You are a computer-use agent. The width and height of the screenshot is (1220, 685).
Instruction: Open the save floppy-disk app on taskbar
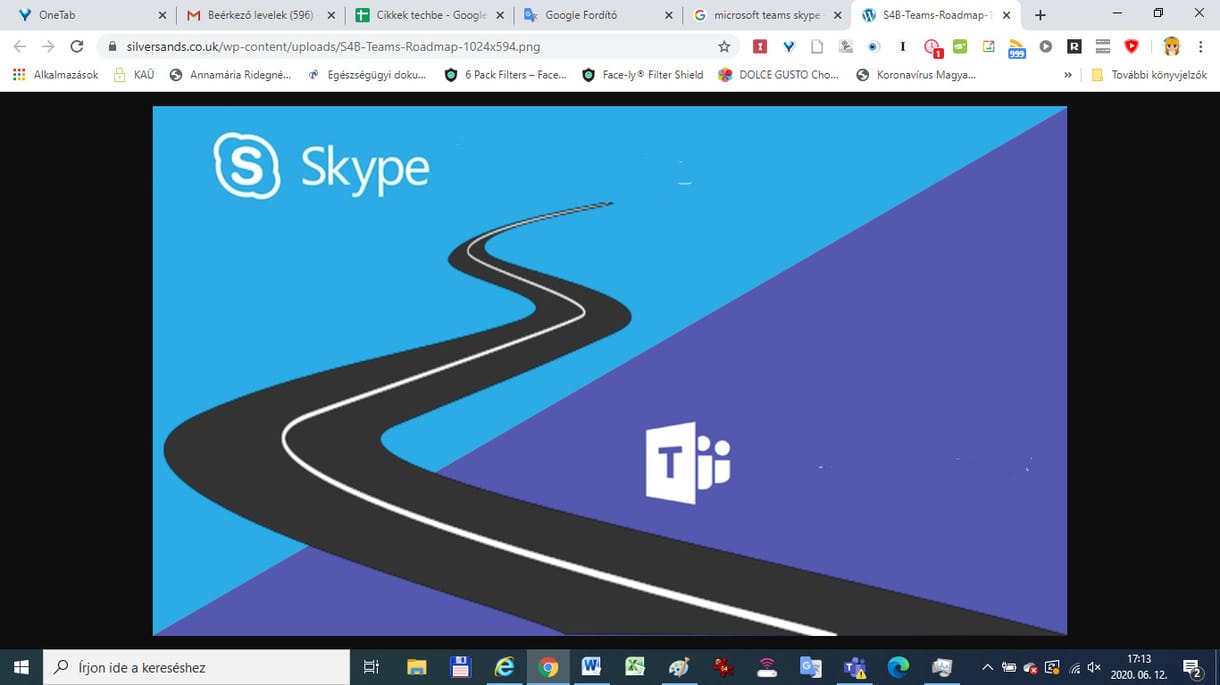point(460,667)
